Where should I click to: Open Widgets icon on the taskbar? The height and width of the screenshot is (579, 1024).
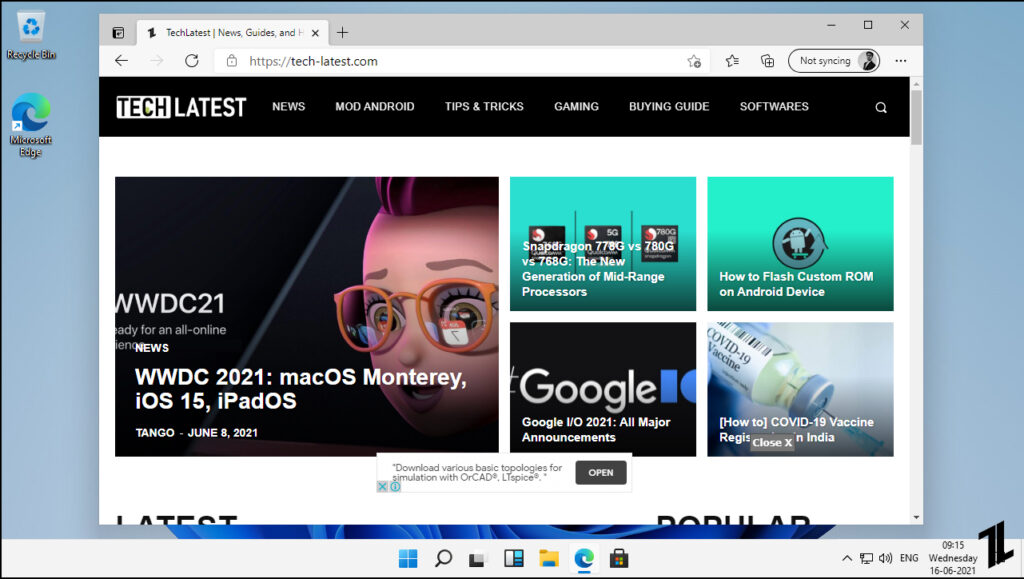[514, 558]
